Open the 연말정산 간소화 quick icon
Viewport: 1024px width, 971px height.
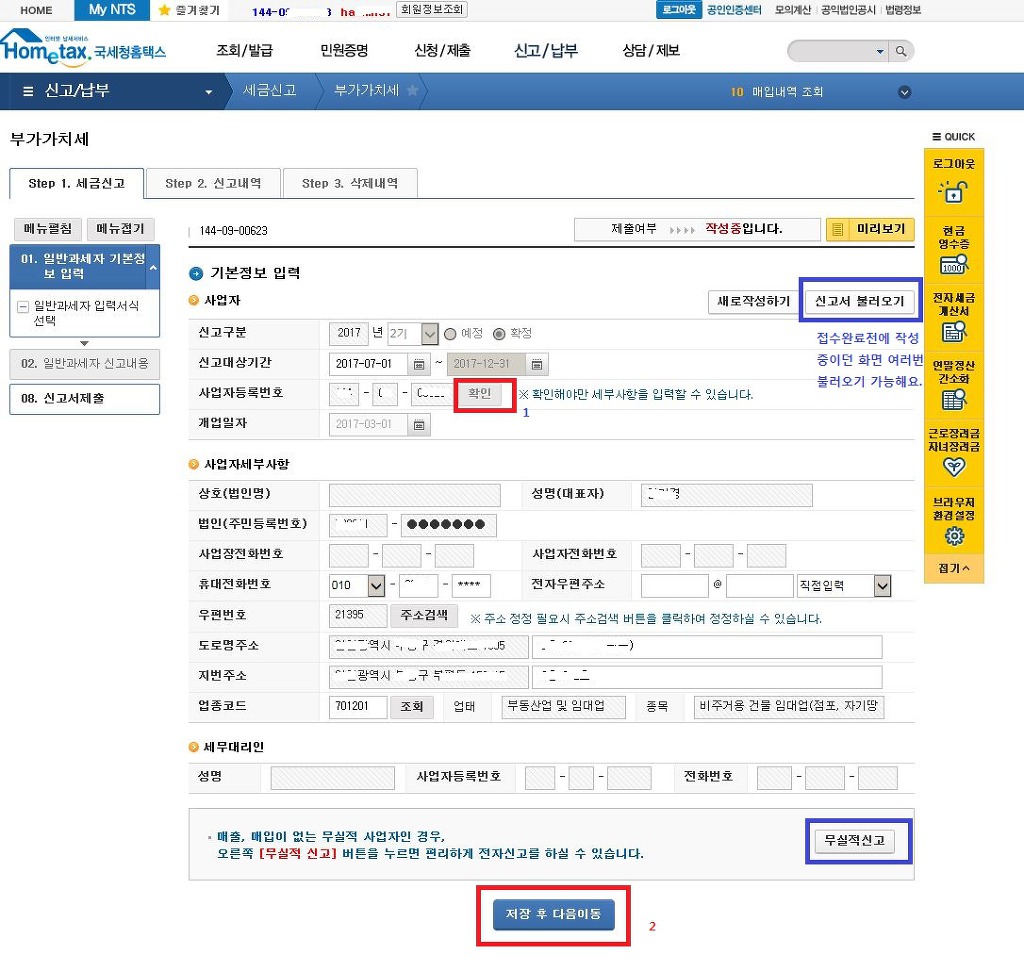pos(953,399)
